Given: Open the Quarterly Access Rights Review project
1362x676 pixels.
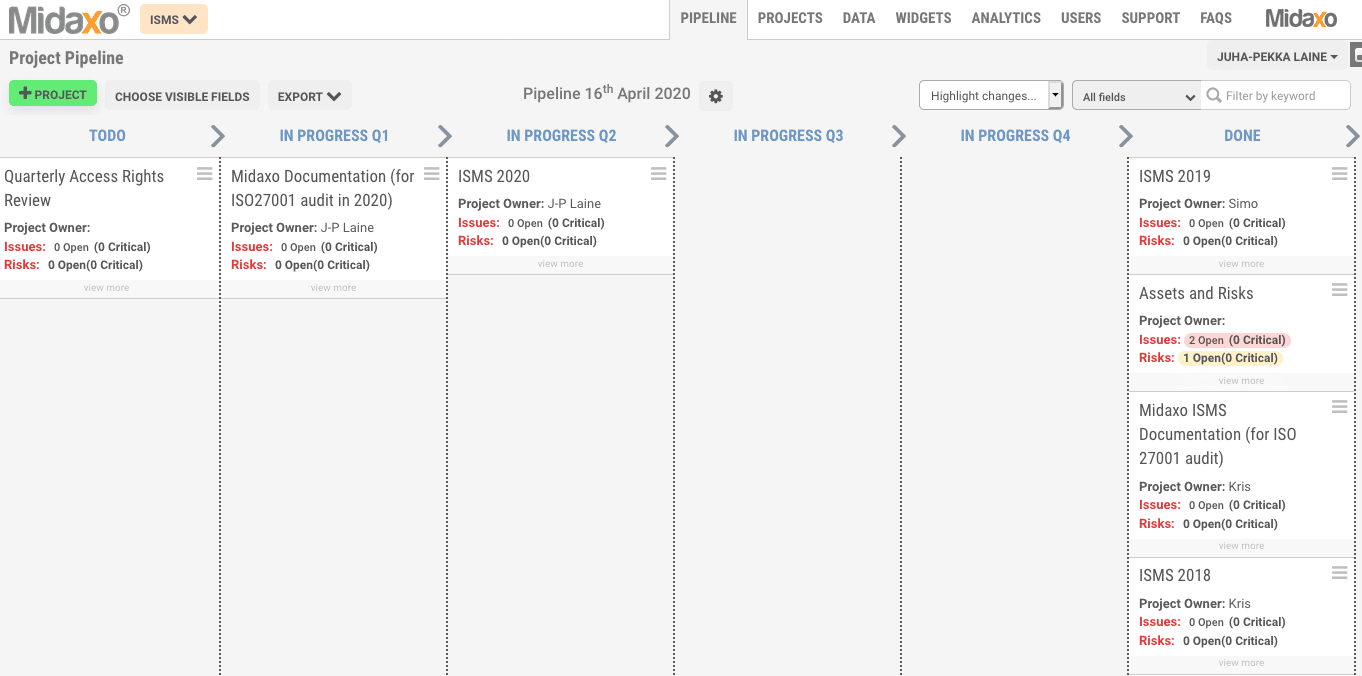Looking at the screenshot, I should 84,188.
